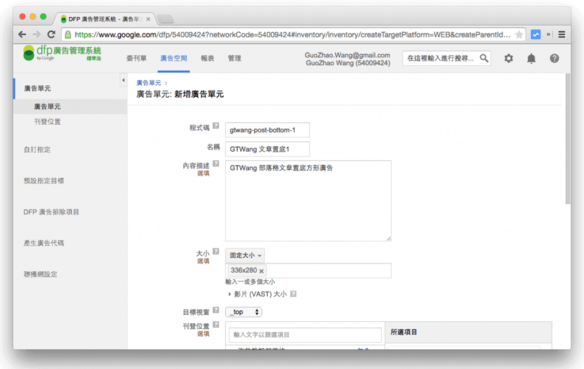584x369 pixels.
Task: Open the settings gear icon
Action: click(x=508, y=58)
